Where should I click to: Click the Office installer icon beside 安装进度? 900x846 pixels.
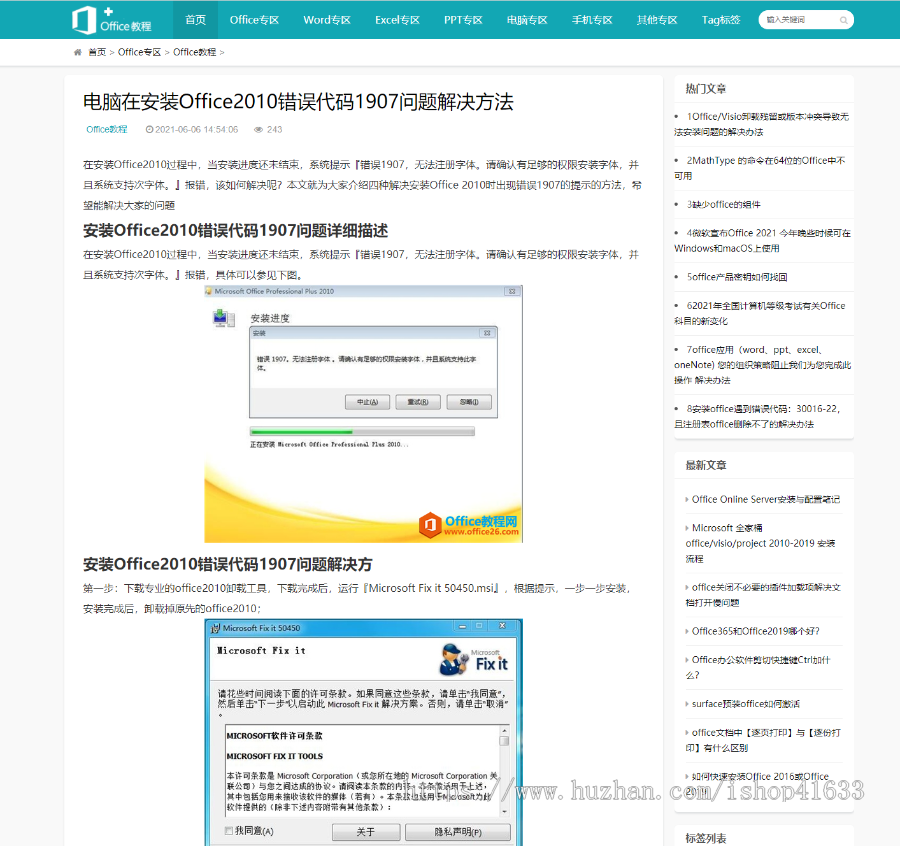(x=223, y=318)
